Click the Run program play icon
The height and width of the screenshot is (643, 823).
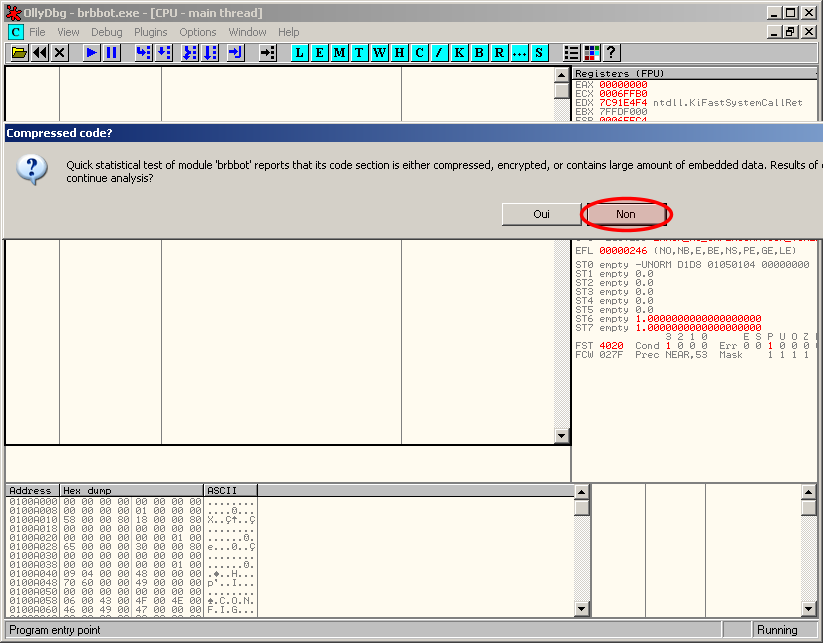click(91, 52)
